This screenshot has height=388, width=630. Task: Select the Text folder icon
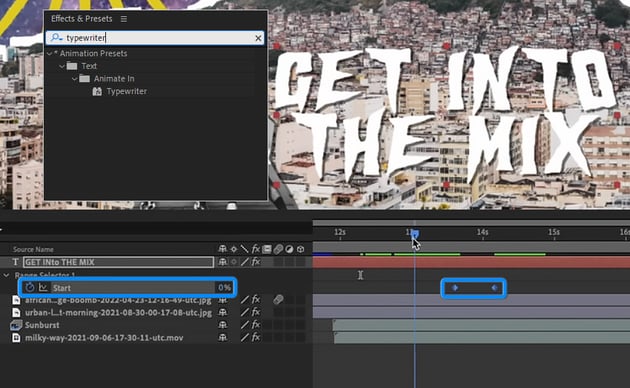coord(72,66)
